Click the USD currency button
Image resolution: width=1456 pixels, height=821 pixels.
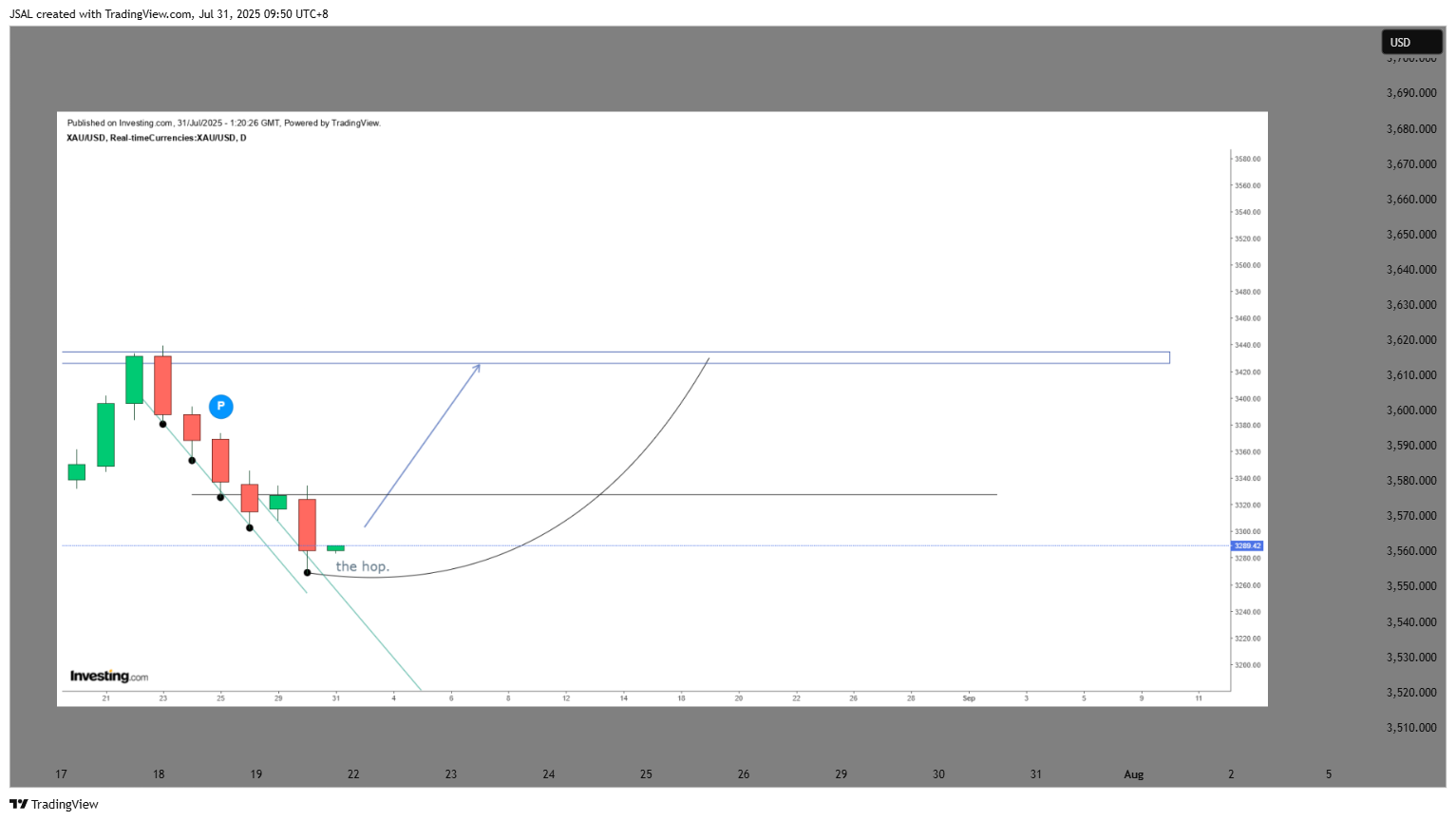(1411, 42)
